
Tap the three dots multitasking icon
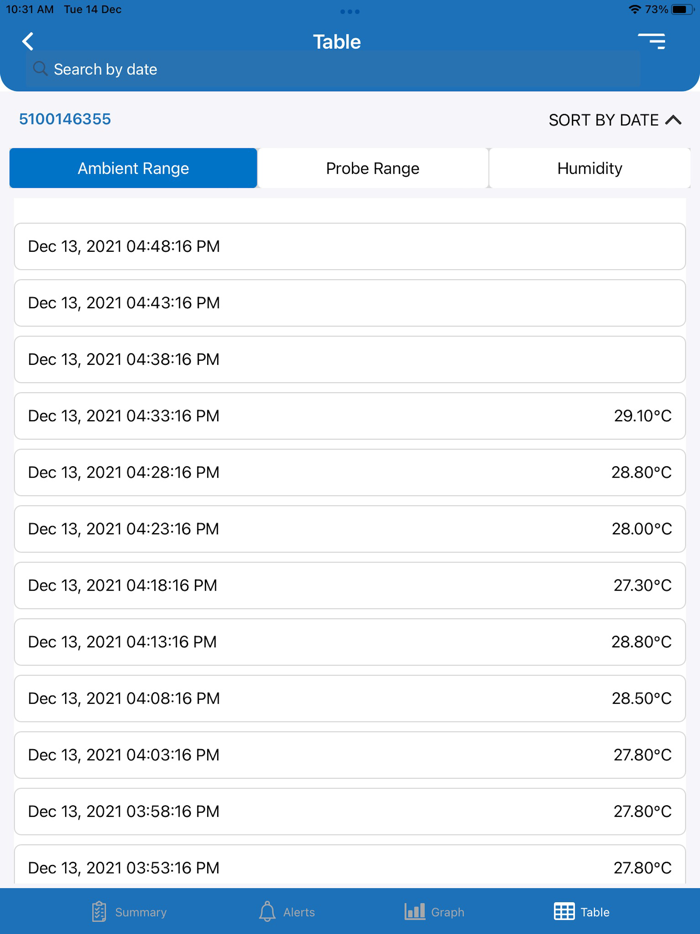click(350, 11)
